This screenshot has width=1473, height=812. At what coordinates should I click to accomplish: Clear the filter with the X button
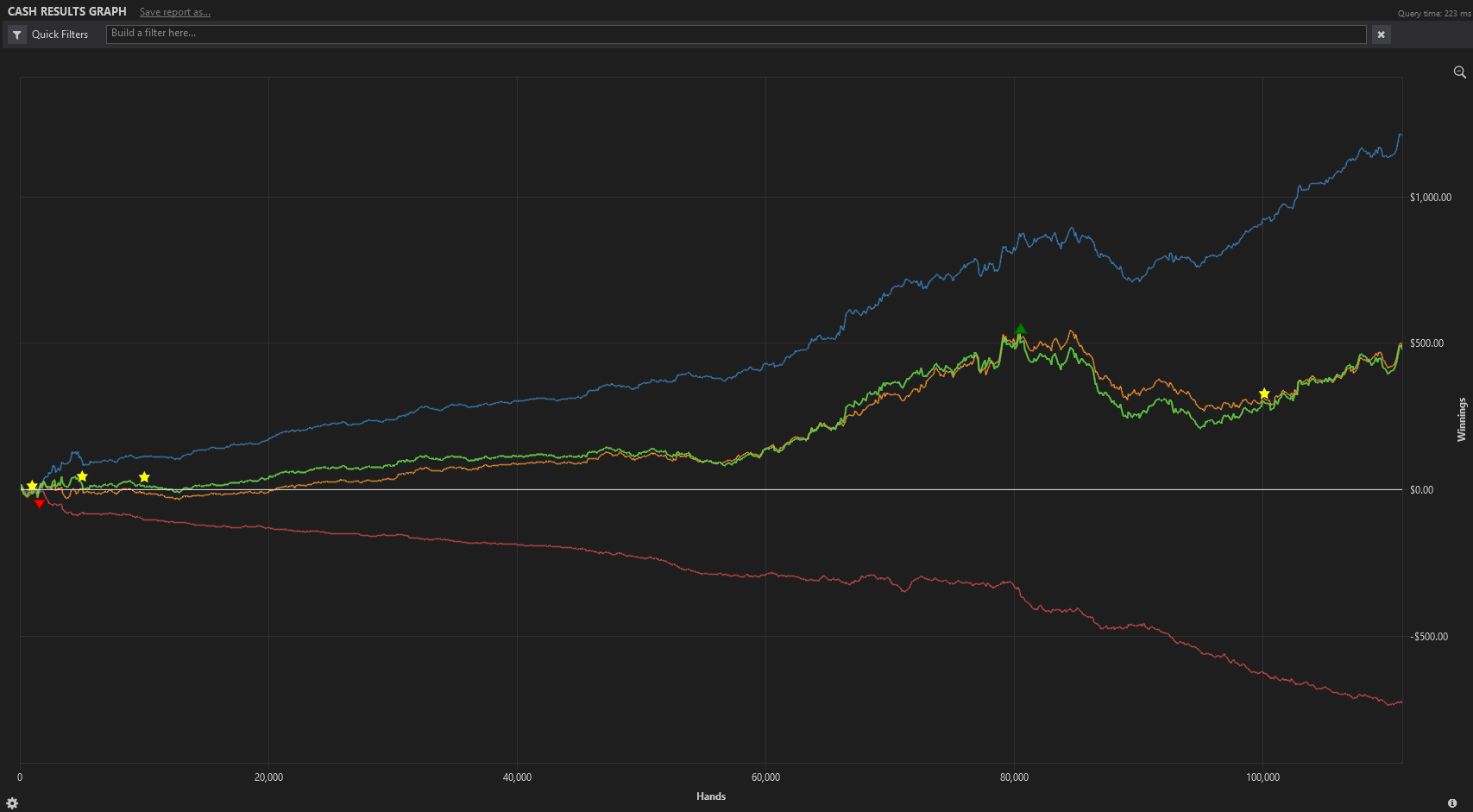coord(1381,35)
